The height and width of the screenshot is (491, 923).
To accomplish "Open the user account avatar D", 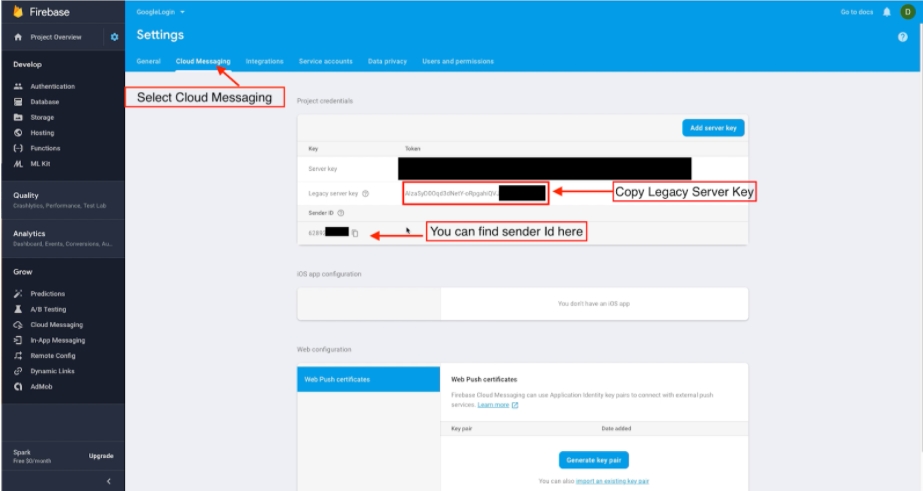I will (x=907, y=12).
